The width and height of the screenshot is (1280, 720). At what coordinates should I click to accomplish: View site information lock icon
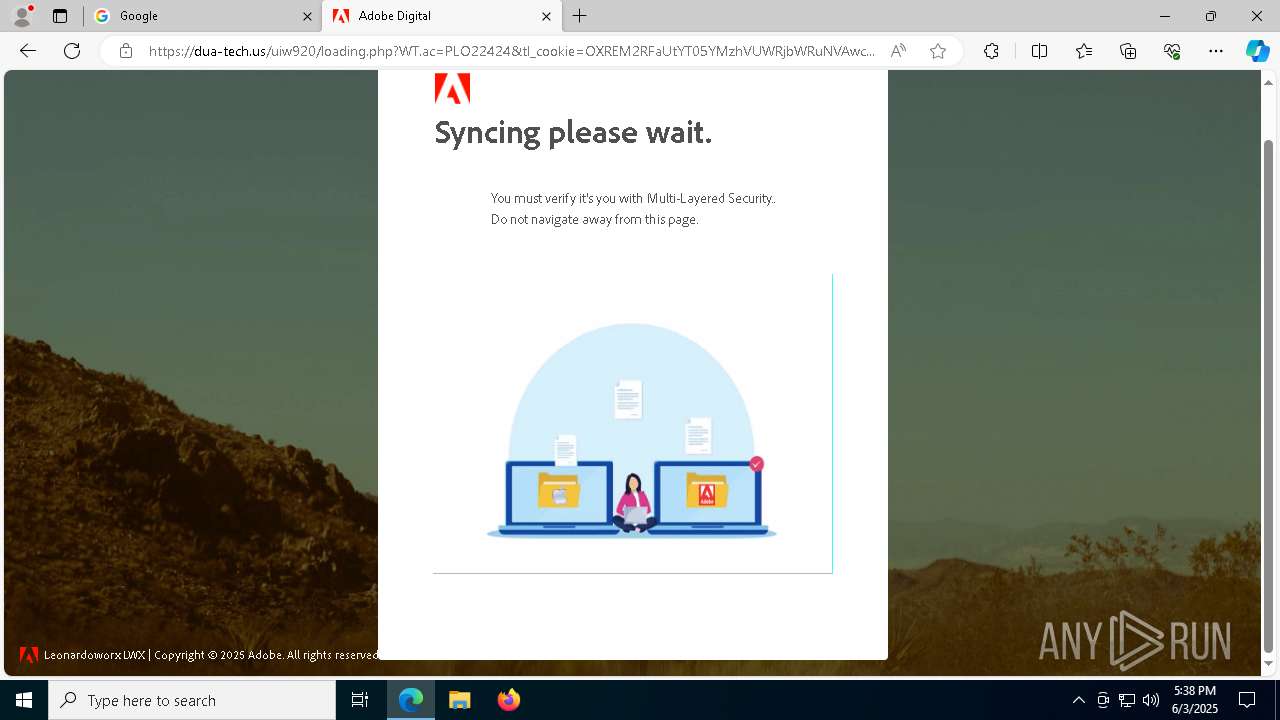(125, 51)
